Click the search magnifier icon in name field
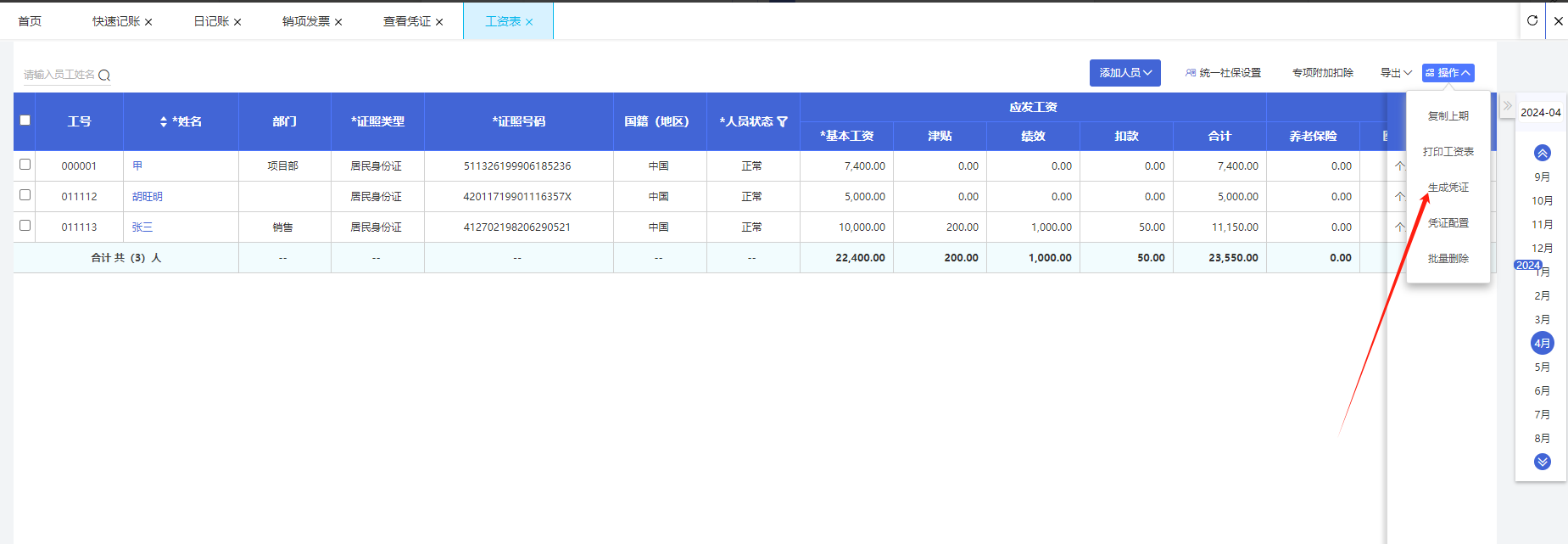Image resolution: width=1568 pixels, height=544 pixels. pos(104,76)
